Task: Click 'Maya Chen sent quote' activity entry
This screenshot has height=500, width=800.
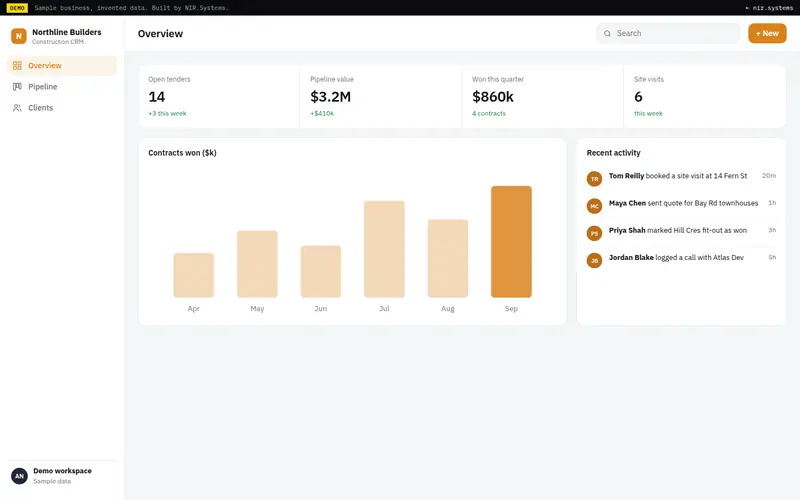Action: pyautogui.click(x=681, y=205)
